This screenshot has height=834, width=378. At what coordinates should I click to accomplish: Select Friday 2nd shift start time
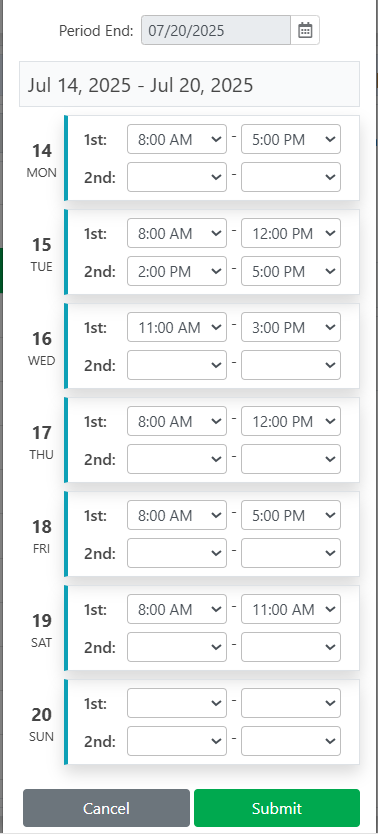tap(177, 553)
